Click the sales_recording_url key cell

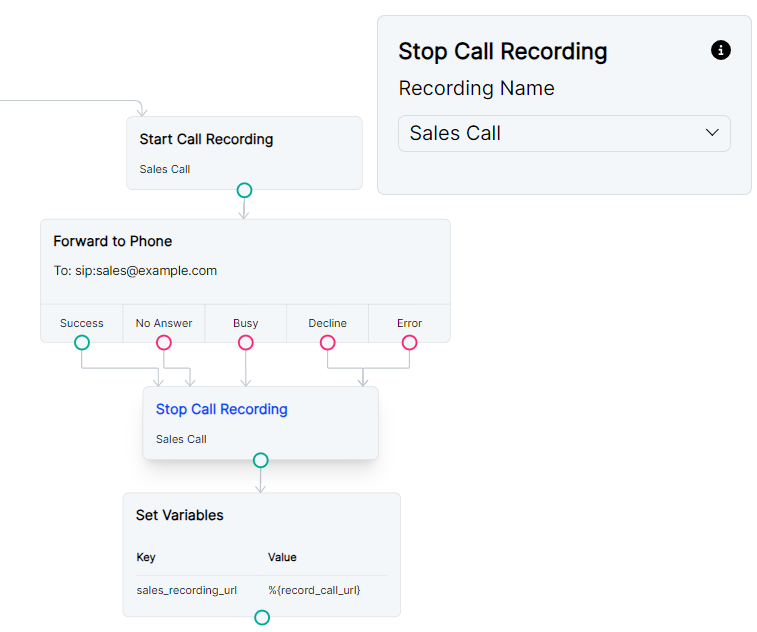coord(187,590)
